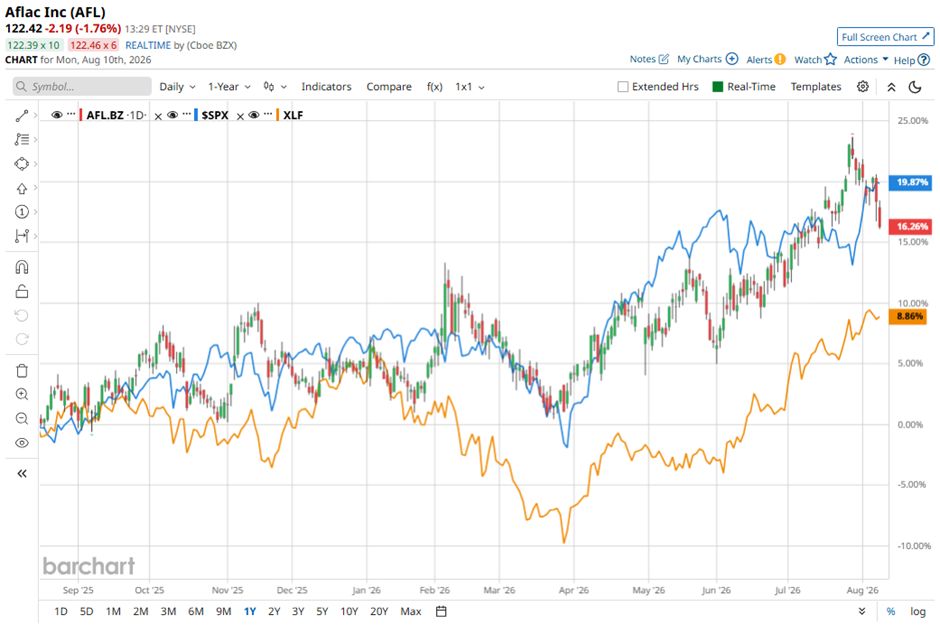Open the 1x1 grid layout dropdown

[469, 87]
